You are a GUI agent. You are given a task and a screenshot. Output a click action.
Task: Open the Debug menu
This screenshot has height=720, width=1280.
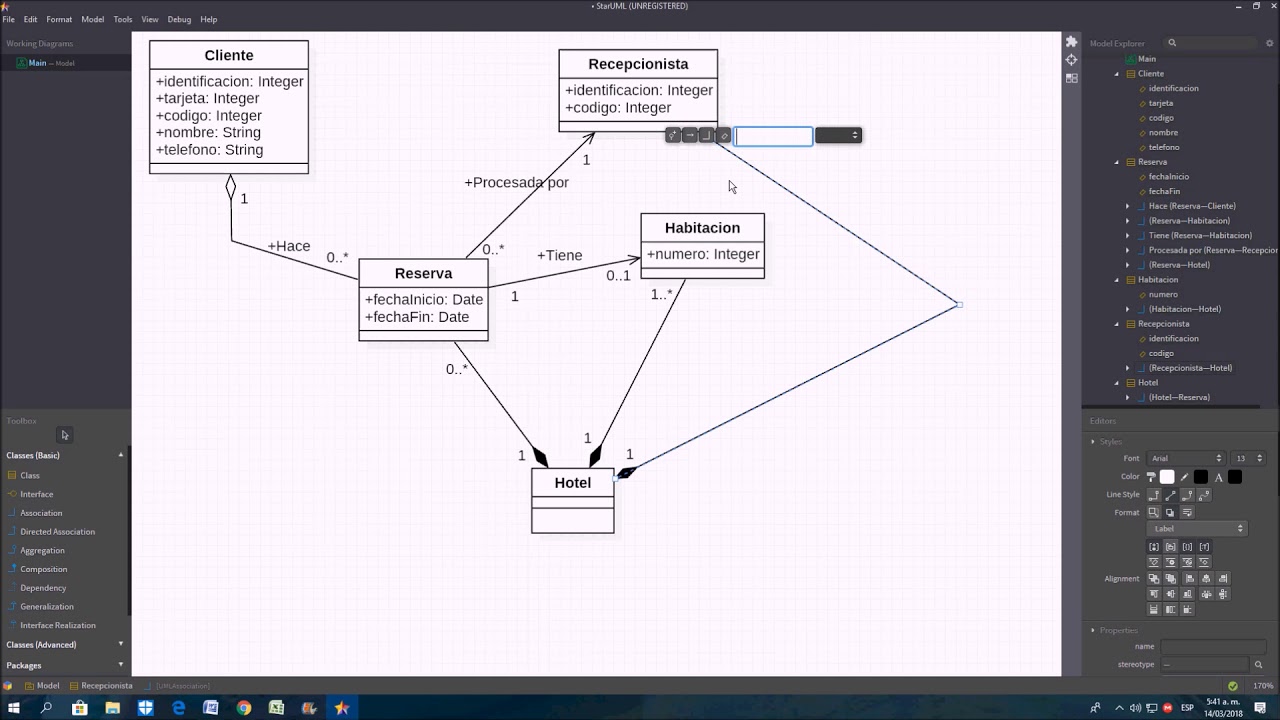(179, 19)
